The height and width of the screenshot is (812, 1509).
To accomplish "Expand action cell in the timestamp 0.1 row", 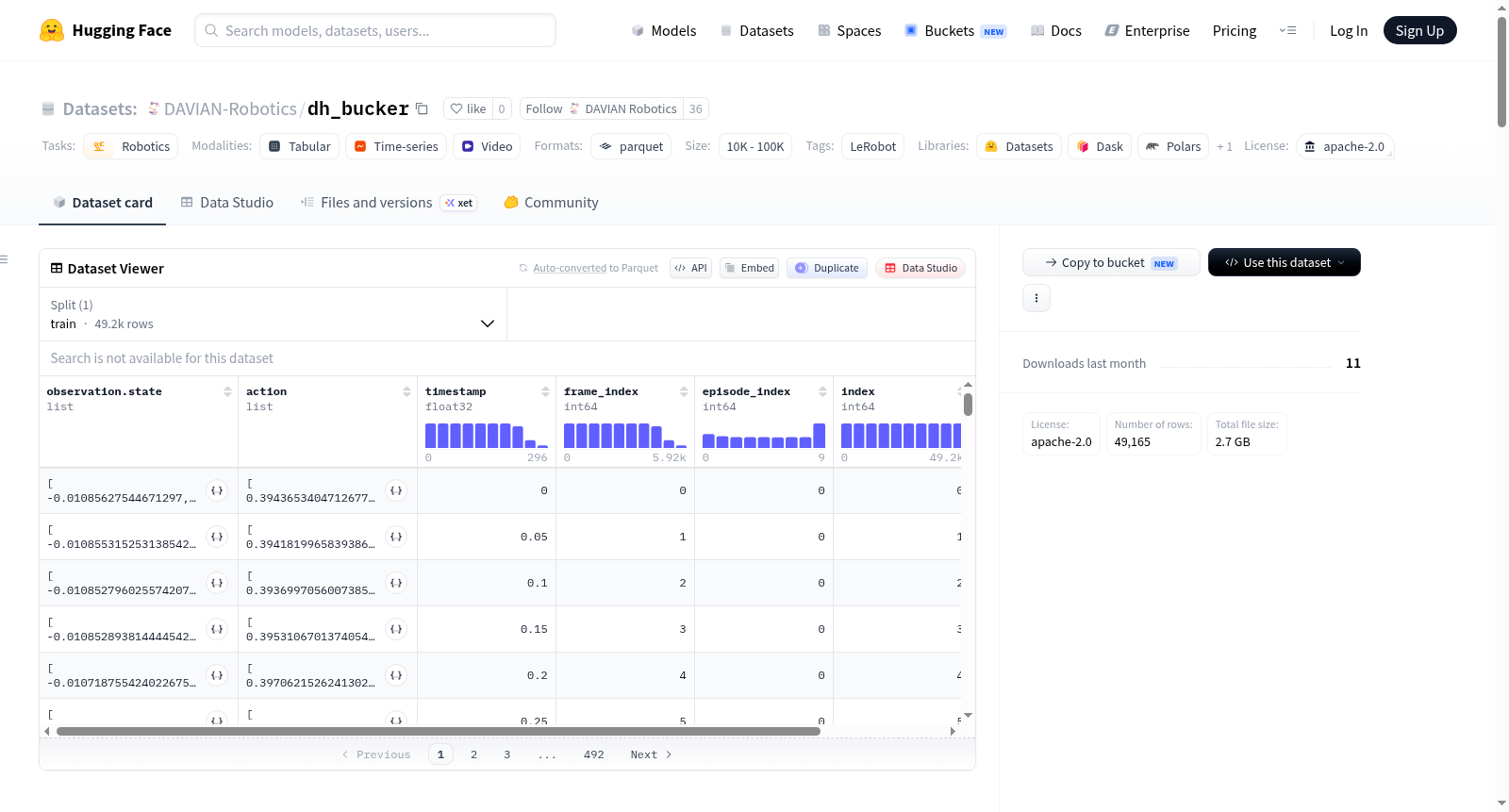I will click(x=396, y=583).
